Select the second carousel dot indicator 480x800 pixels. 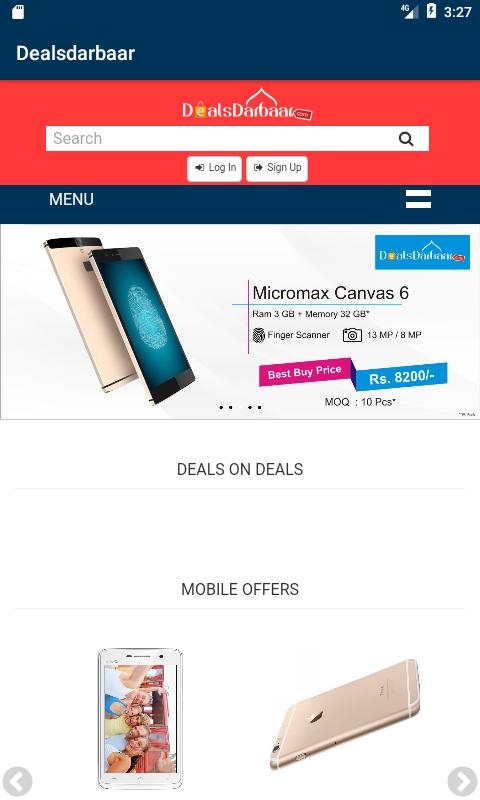tap(231, 407)
